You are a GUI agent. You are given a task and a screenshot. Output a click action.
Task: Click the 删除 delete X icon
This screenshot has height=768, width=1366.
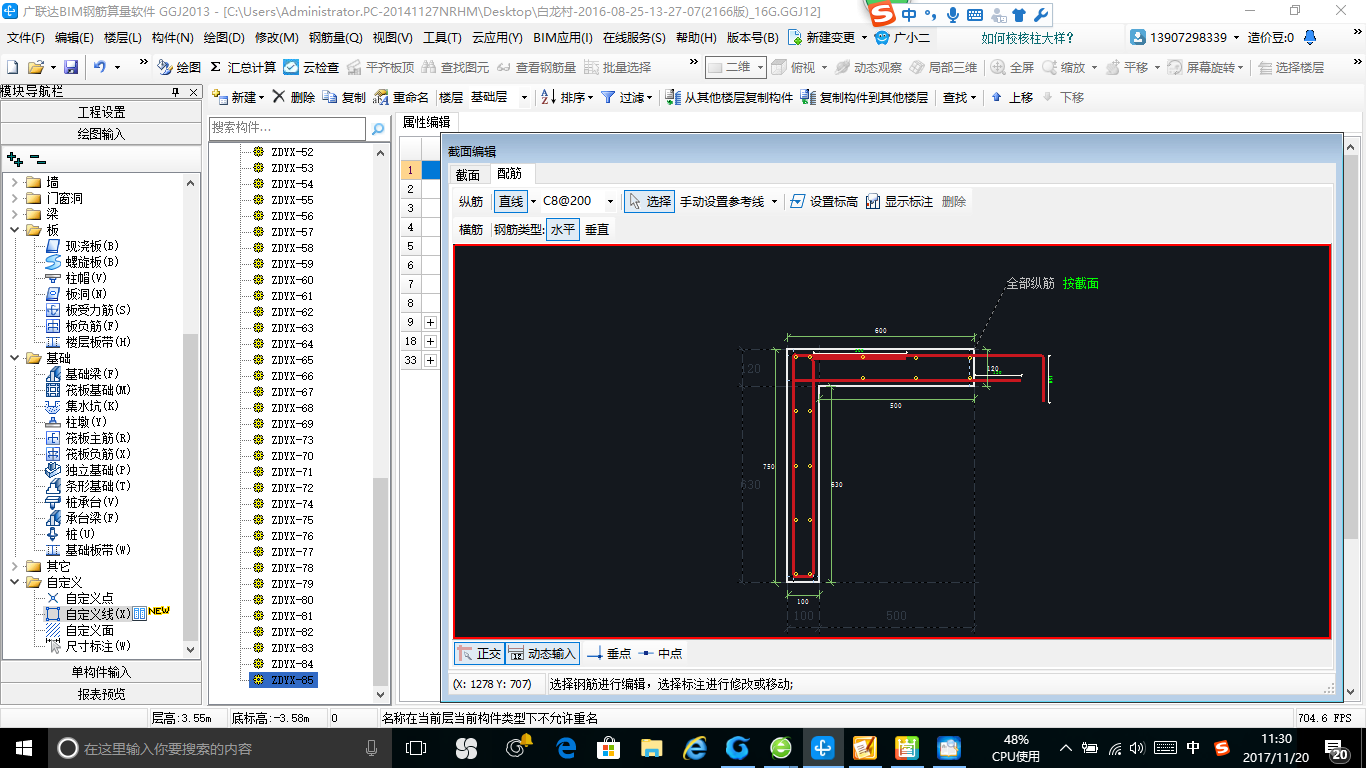click(x=279, y=97)
